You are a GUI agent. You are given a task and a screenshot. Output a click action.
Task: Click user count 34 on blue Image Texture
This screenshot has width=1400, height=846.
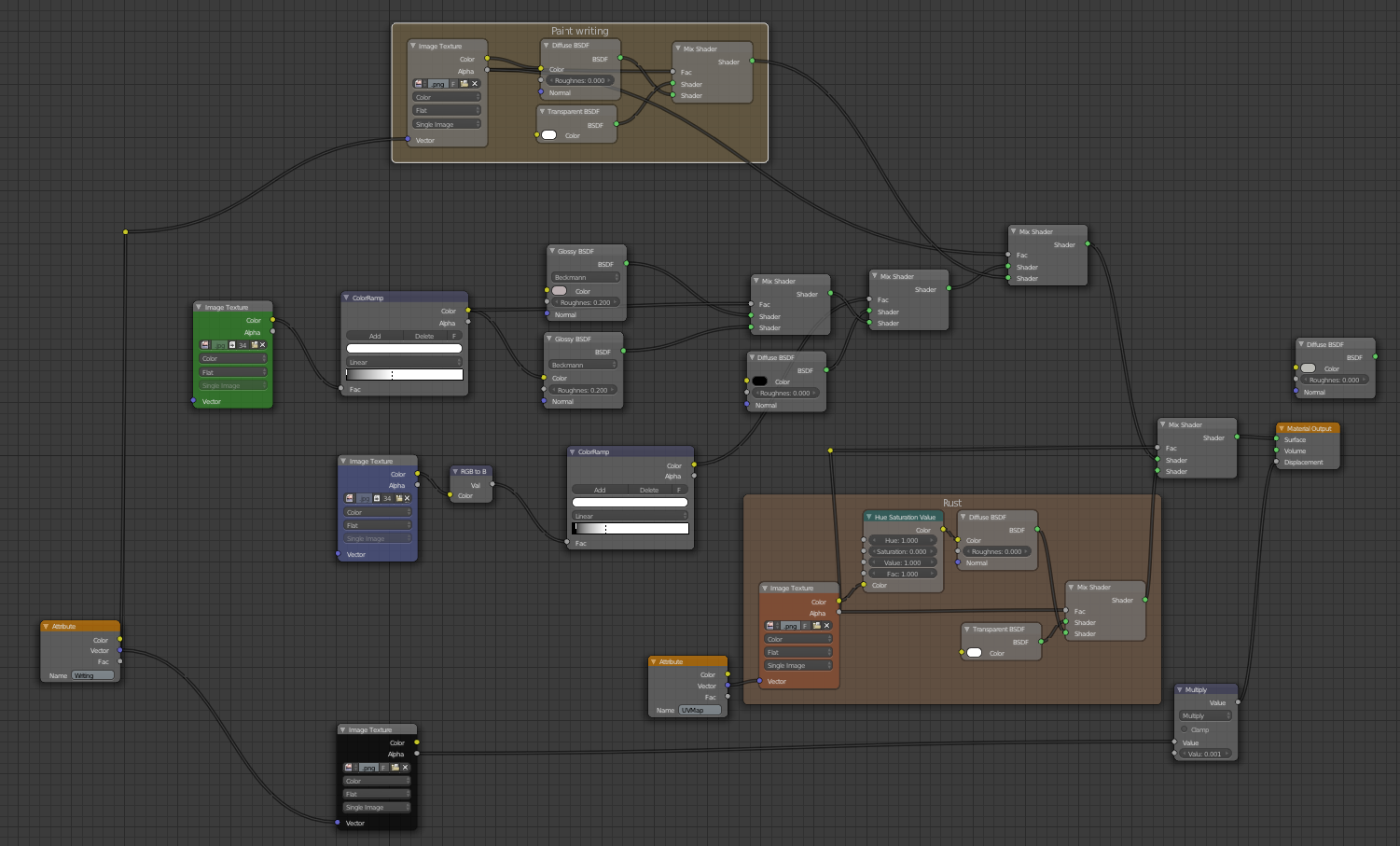(387, 498)
